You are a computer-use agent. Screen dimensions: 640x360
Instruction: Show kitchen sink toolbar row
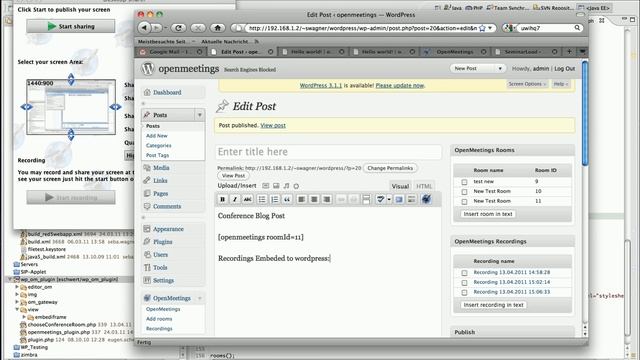[411, 199]
